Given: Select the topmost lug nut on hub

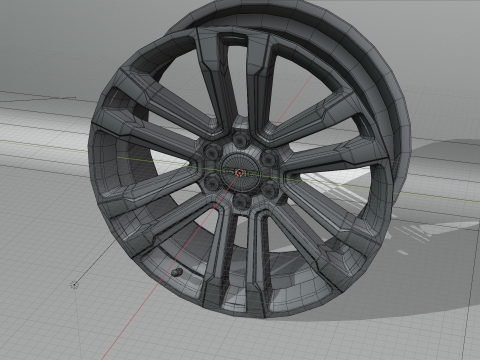Looking at the screenshot, I should 240,139.
